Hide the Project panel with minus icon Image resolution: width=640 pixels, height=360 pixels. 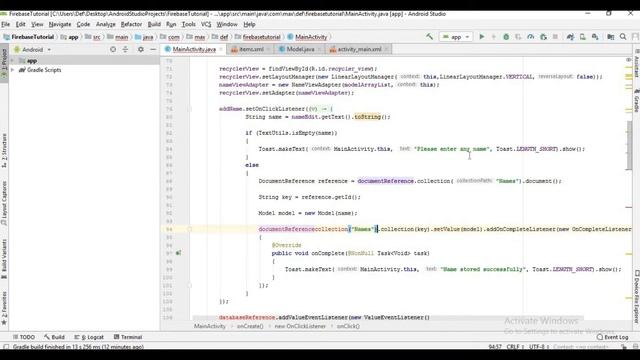click(x=153, y=49)
